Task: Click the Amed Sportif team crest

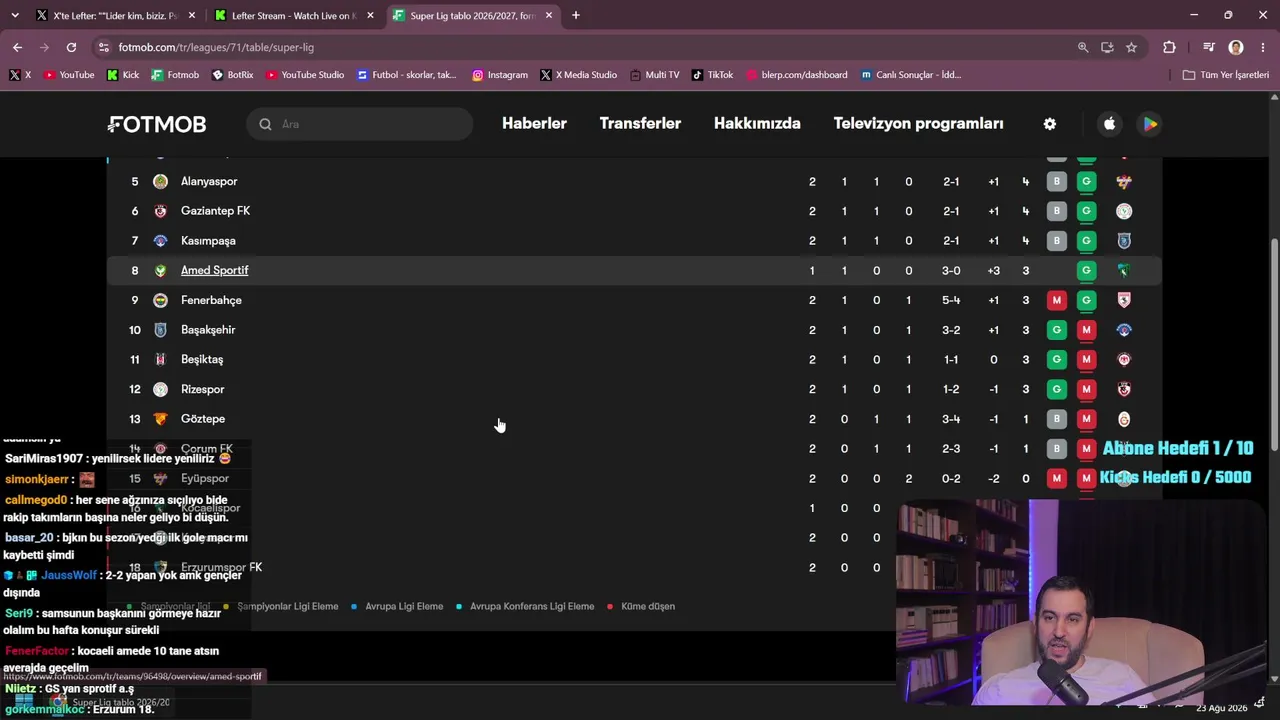Action: point(160,270)
